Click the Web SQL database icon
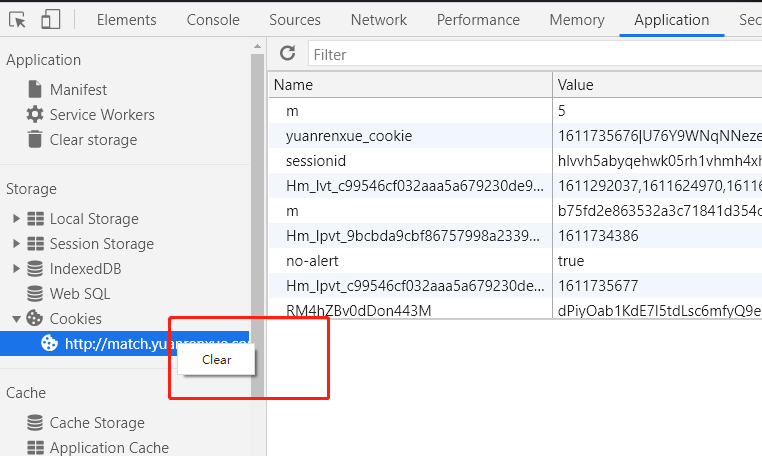The width and height of the screenshot is (762, 456). click(35, 294)
